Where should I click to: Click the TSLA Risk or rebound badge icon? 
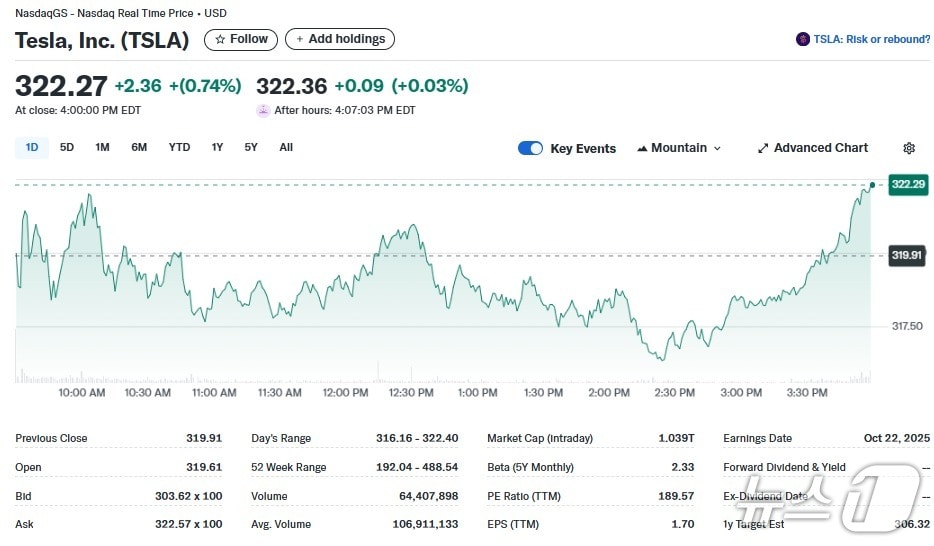802,39
